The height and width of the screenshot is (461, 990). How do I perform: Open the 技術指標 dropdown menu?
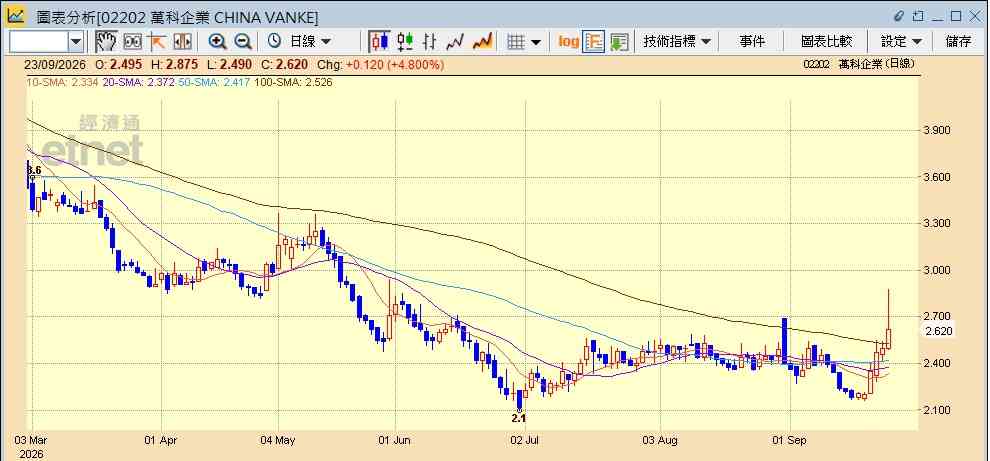[x=677, y=42]
